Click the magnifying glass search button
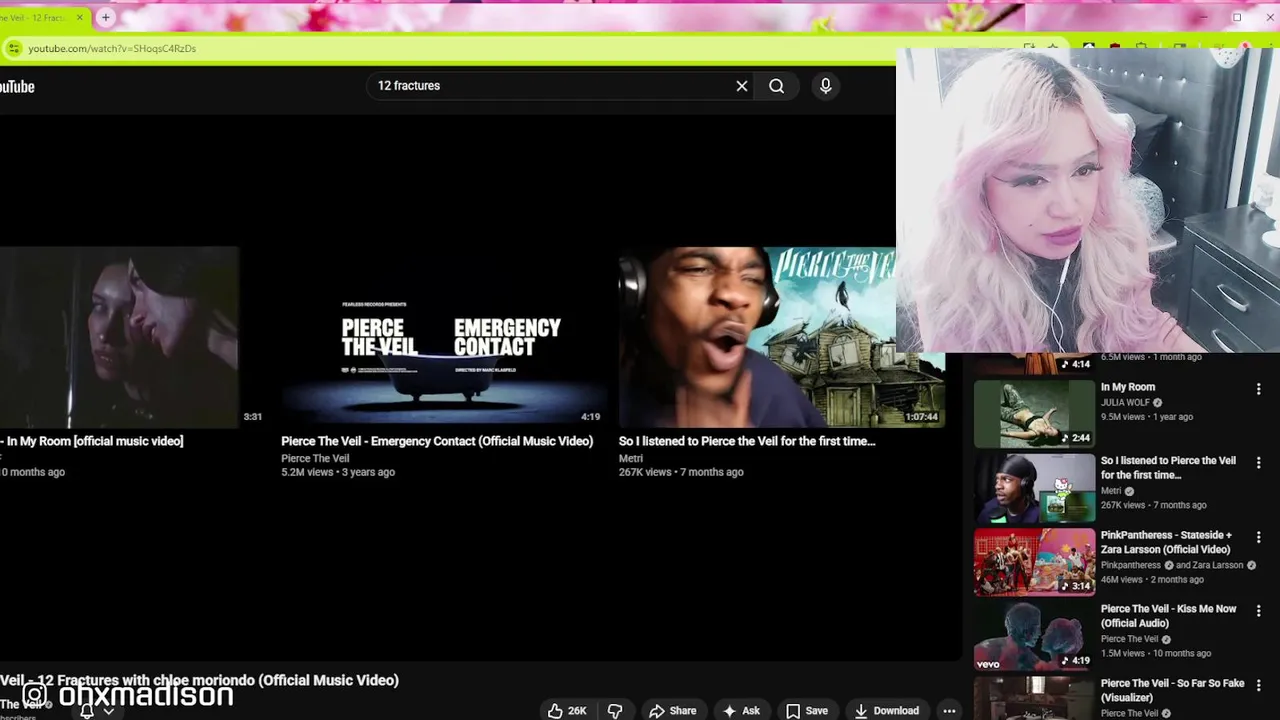The width and height of the screenshot is (1280, 720). coord(776,86)
